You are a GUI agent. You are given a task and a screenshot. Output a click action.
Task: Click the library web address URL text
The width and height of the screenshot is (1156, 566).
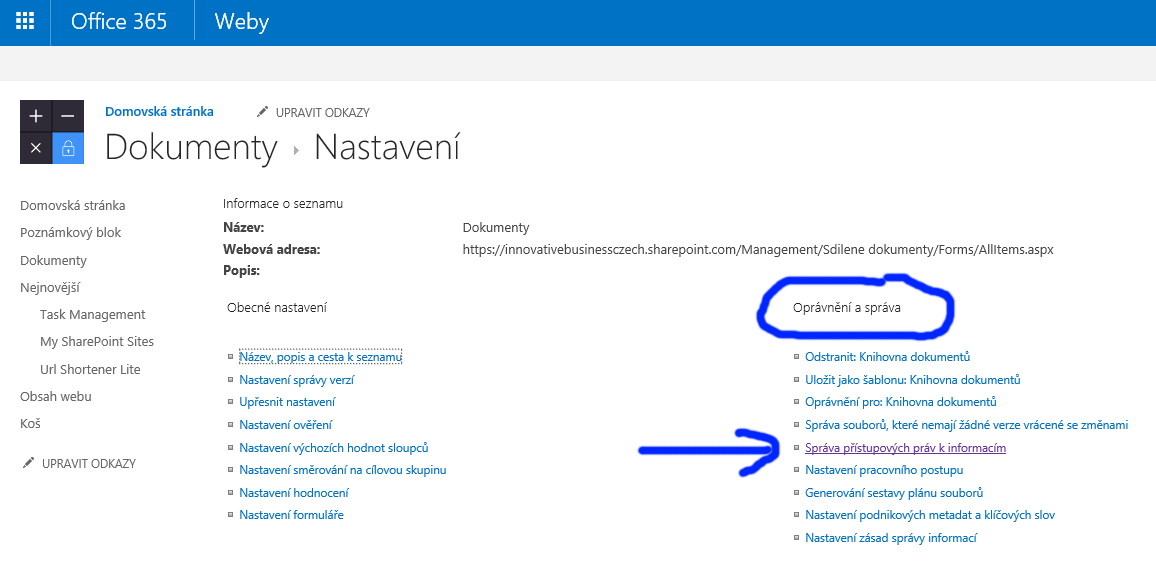(x=758, y=250)
